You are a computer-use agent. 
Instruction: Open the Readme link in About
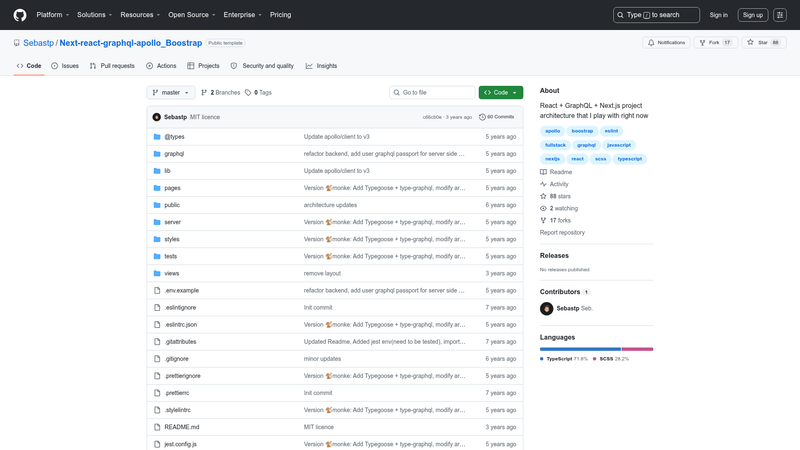coord(556,172)
